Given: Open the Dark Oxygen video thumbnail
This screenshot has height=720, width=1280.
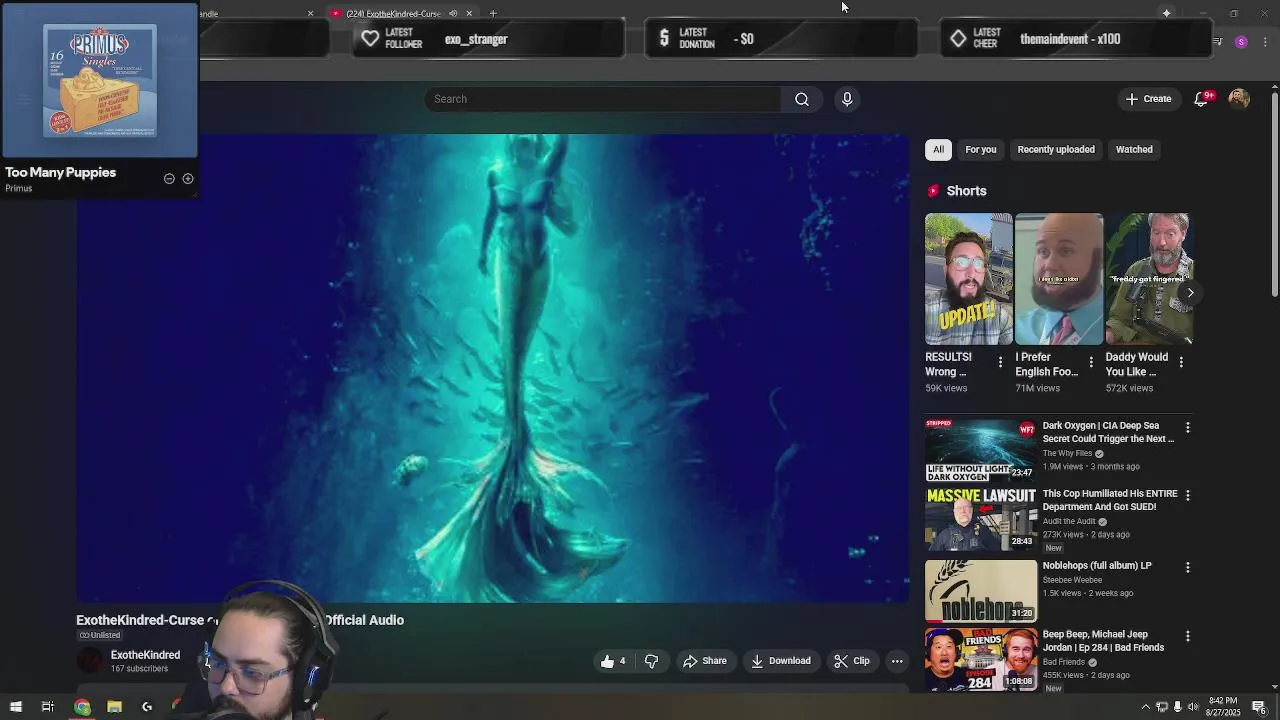Looking at the screenshot, I should pyautogui.click(x=981, y=451).
